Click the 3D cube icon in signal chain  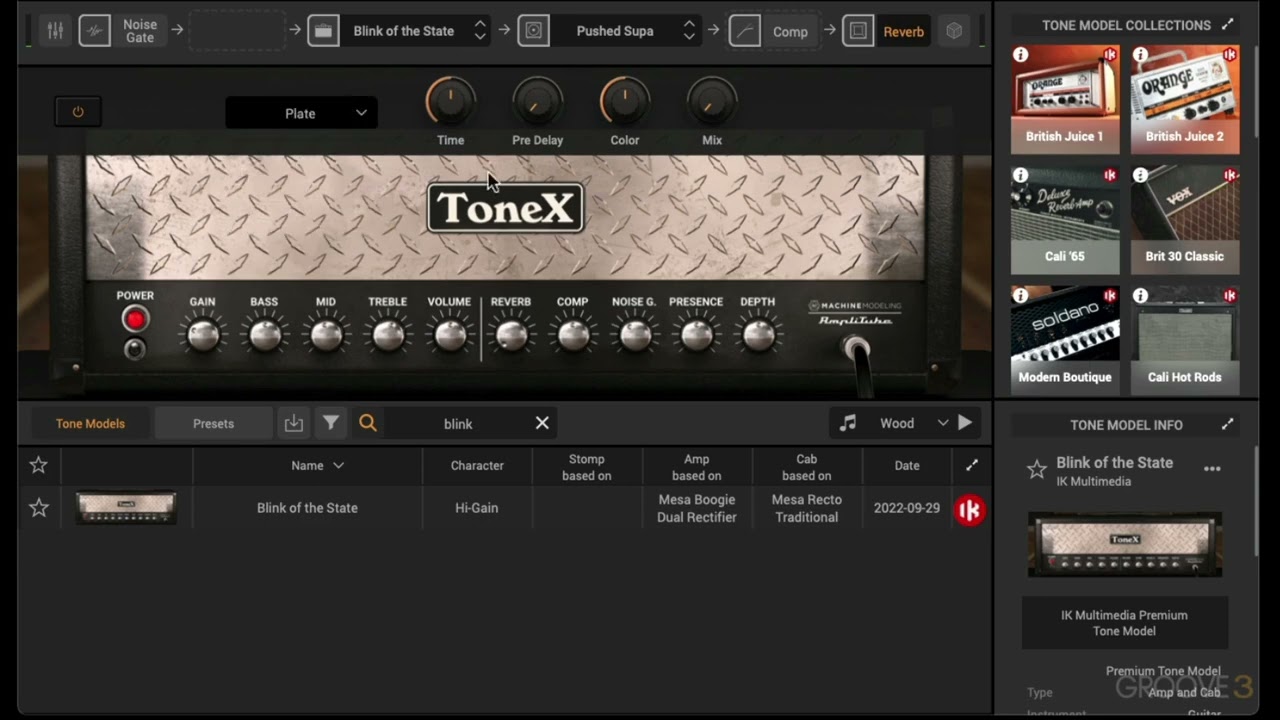pyautogui.click(x=954, y=31)
